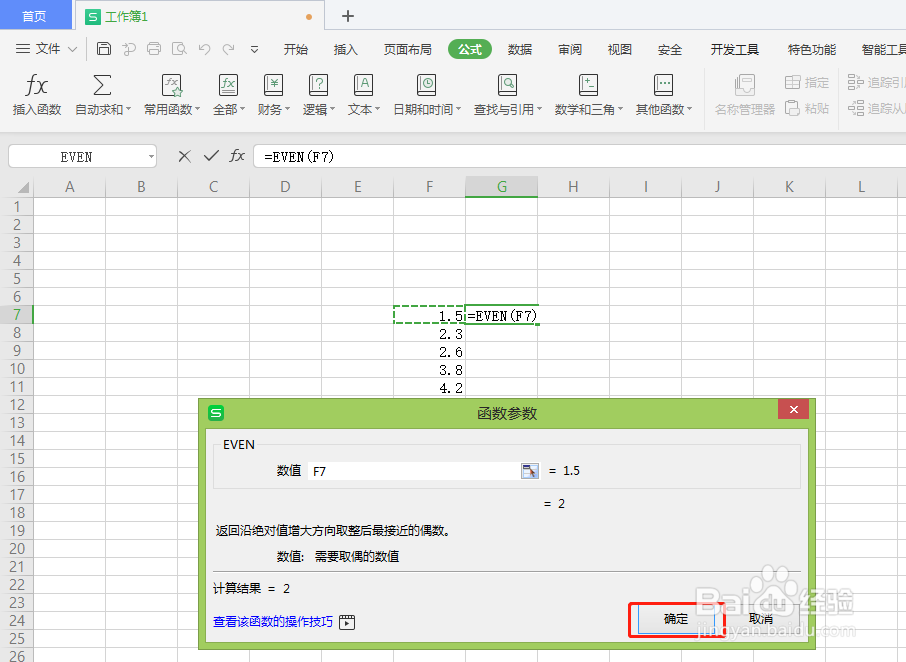Click the 取消 button in dialog
This screenshot has width=906, height=662.
pos(760,619)
